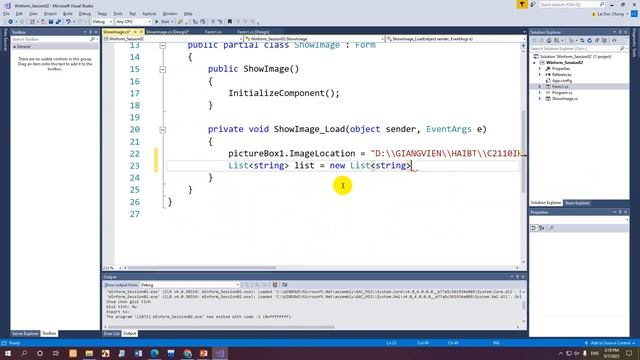This screenshot has height=360, width=640.
Task: Switch to ShowImage.cs [Design] tab
Action: pyautogui.click(x=167, y=31)
